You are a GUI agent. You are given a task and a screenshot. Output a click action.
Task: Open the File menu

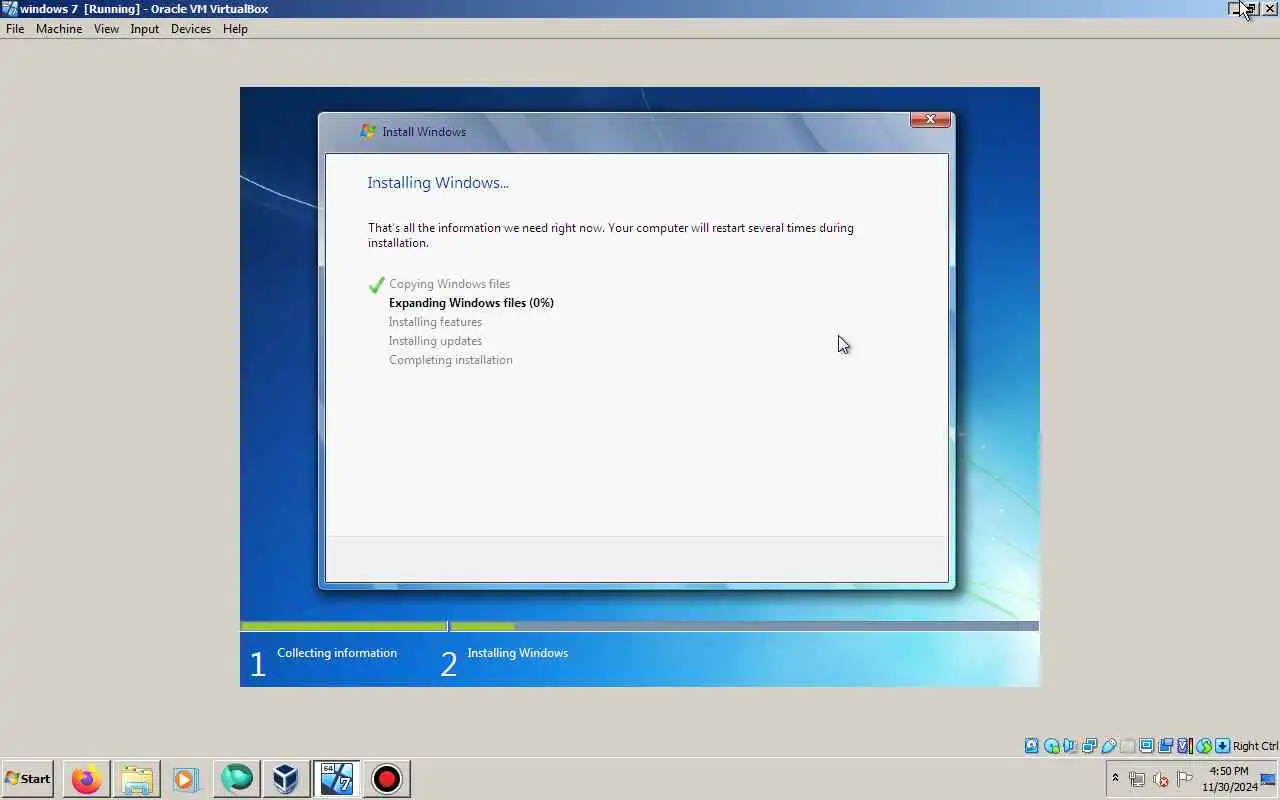click(x=15, y=29)
